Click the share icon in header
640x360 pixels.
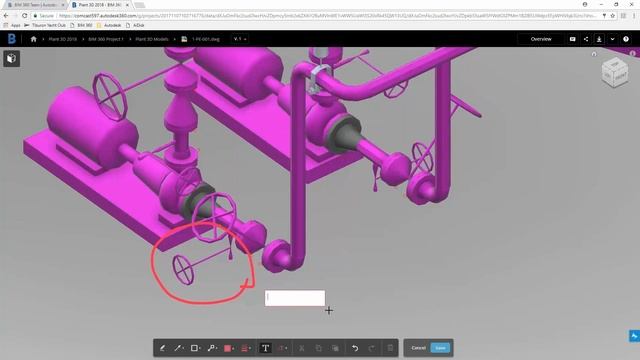coord(586,39)
